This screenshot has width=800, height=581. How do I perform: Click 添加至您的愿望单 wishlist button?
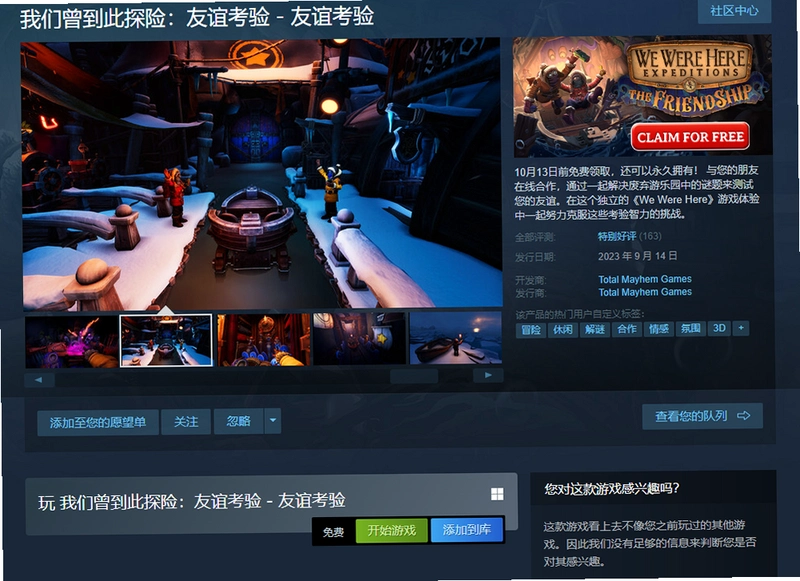[x=98, y=422]
